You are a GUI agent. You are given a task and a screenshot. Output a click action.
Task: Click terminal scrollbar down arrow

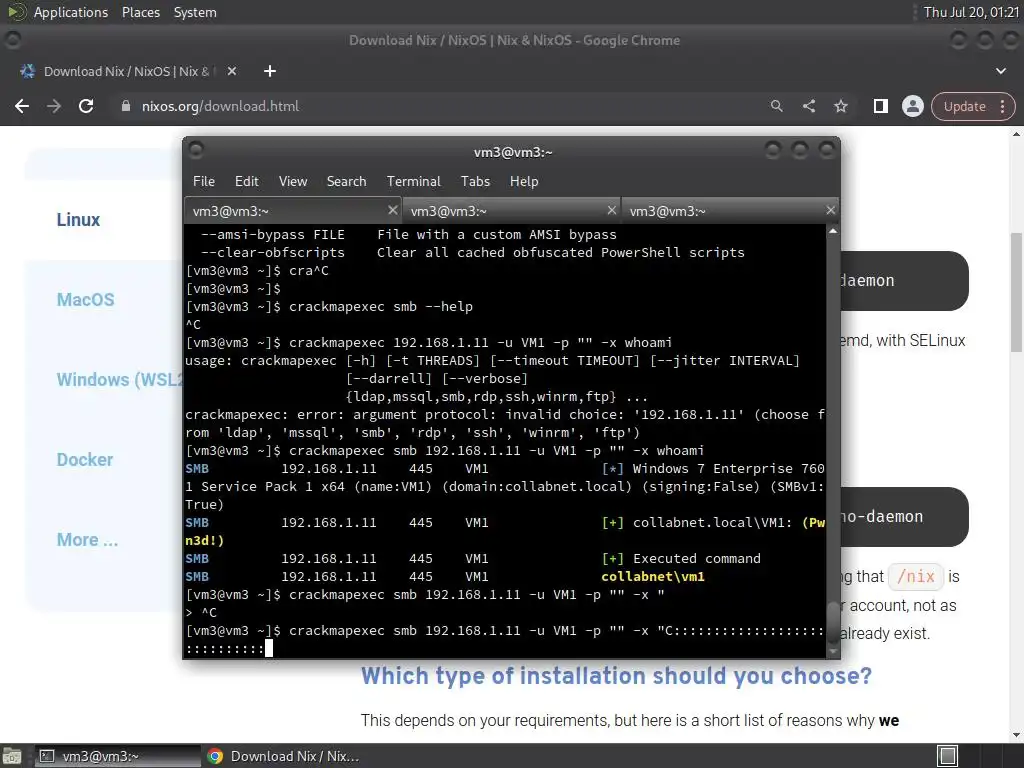(x=833, y=651)
